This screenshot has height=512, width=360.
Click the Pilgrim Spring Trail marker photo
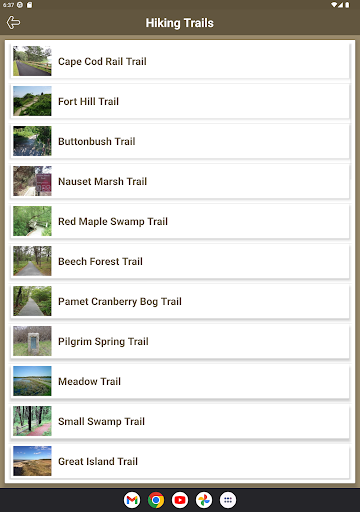(32, 341)
